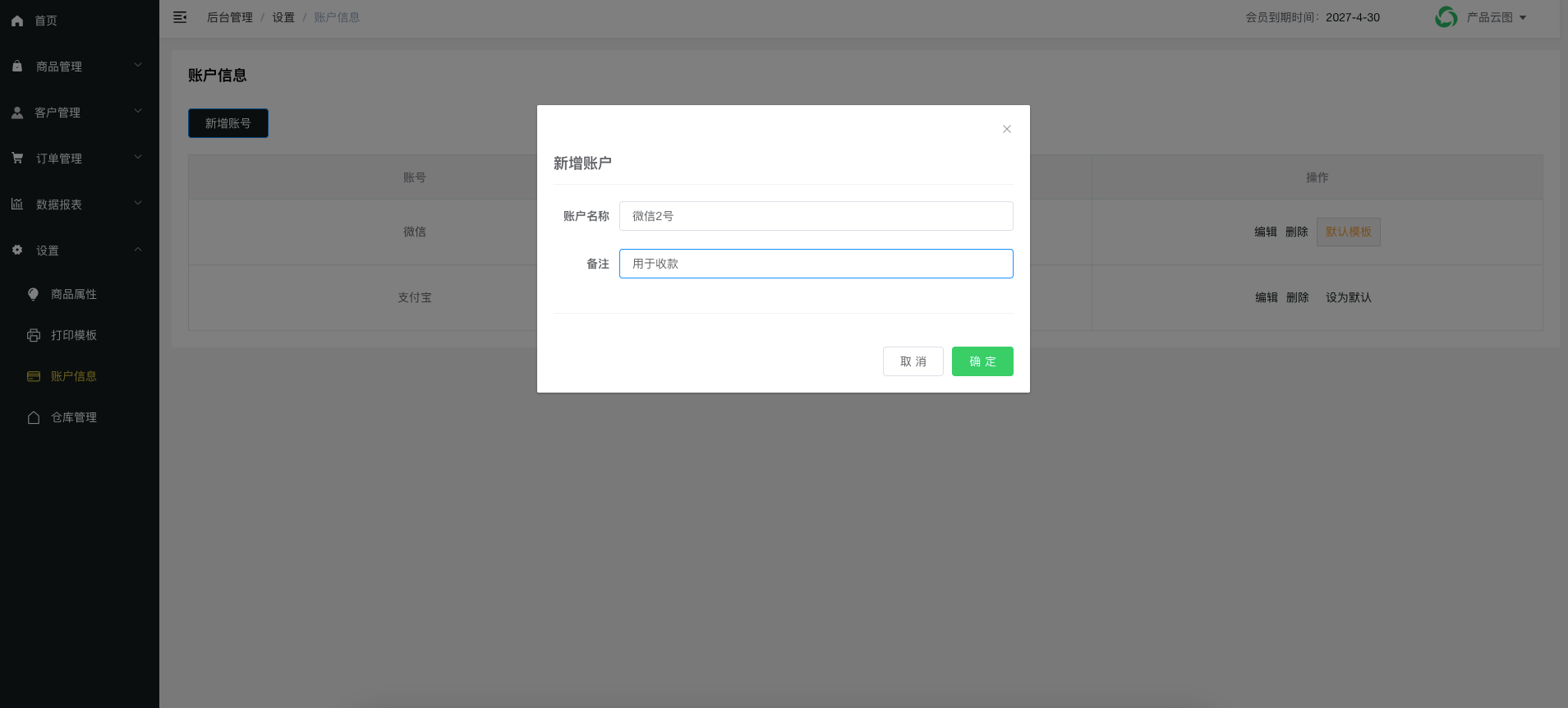The width and height of the screenshot is (1568, 708).
Task: Click the 新增账号 button
Action: 228,123
